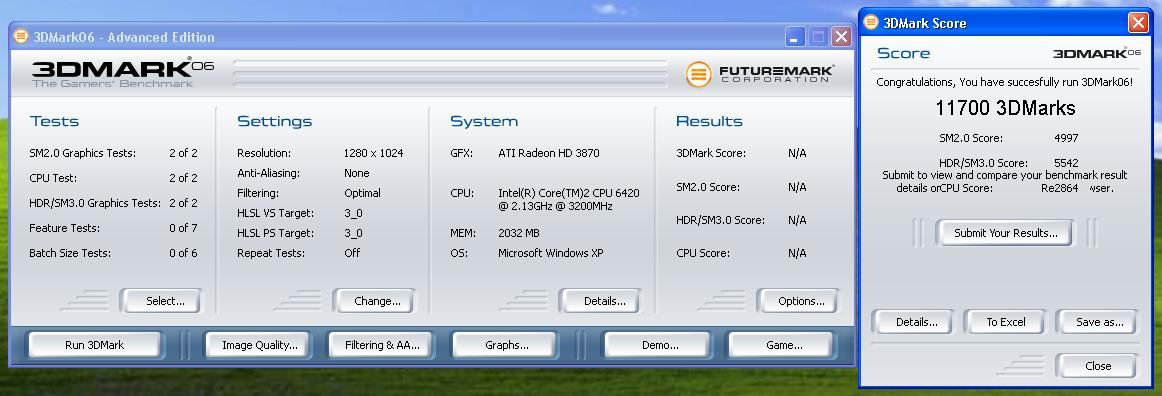Open Image Quality... tool

pos(256,345)
